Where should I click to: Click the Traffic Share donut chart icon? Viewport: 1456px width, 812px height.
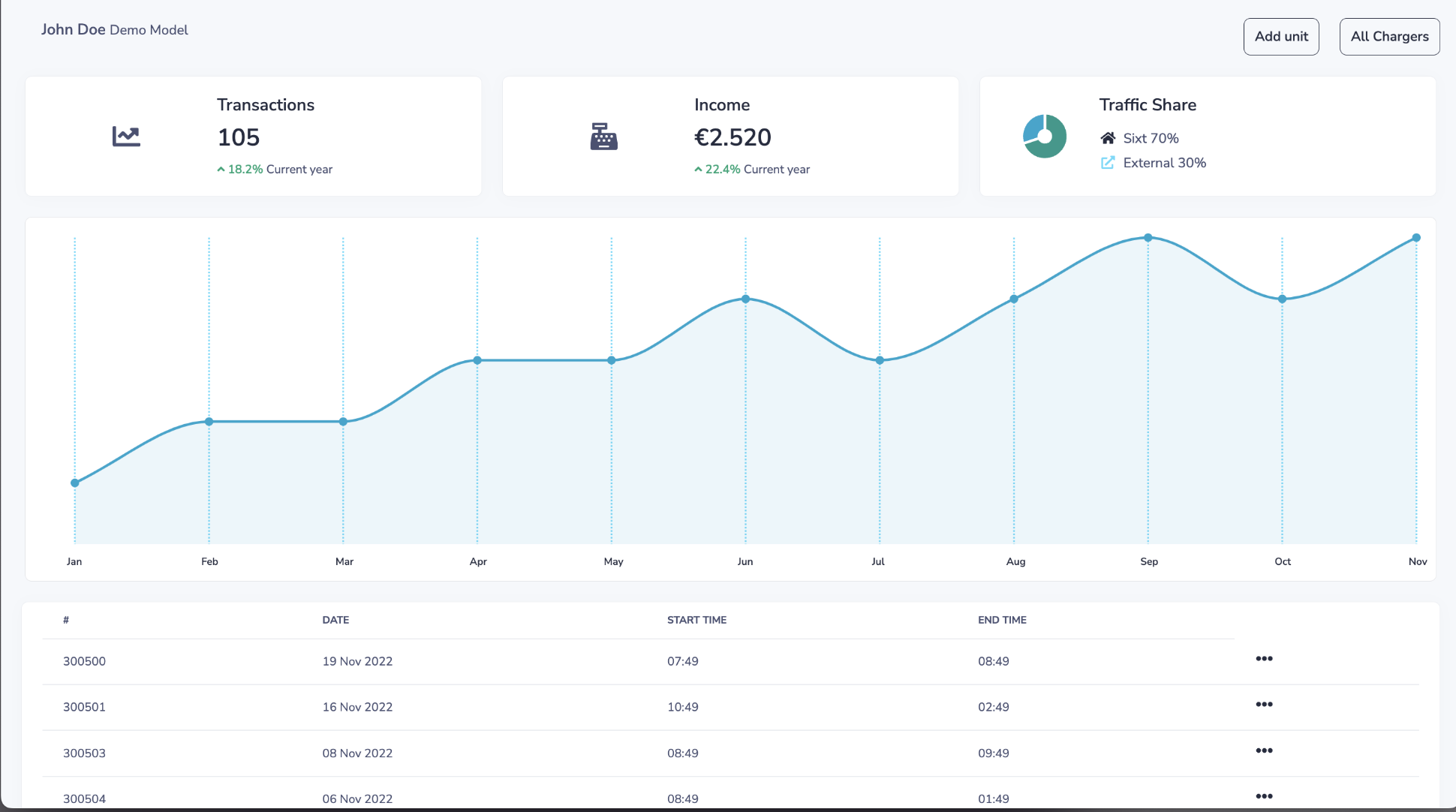coord(1044,137)
